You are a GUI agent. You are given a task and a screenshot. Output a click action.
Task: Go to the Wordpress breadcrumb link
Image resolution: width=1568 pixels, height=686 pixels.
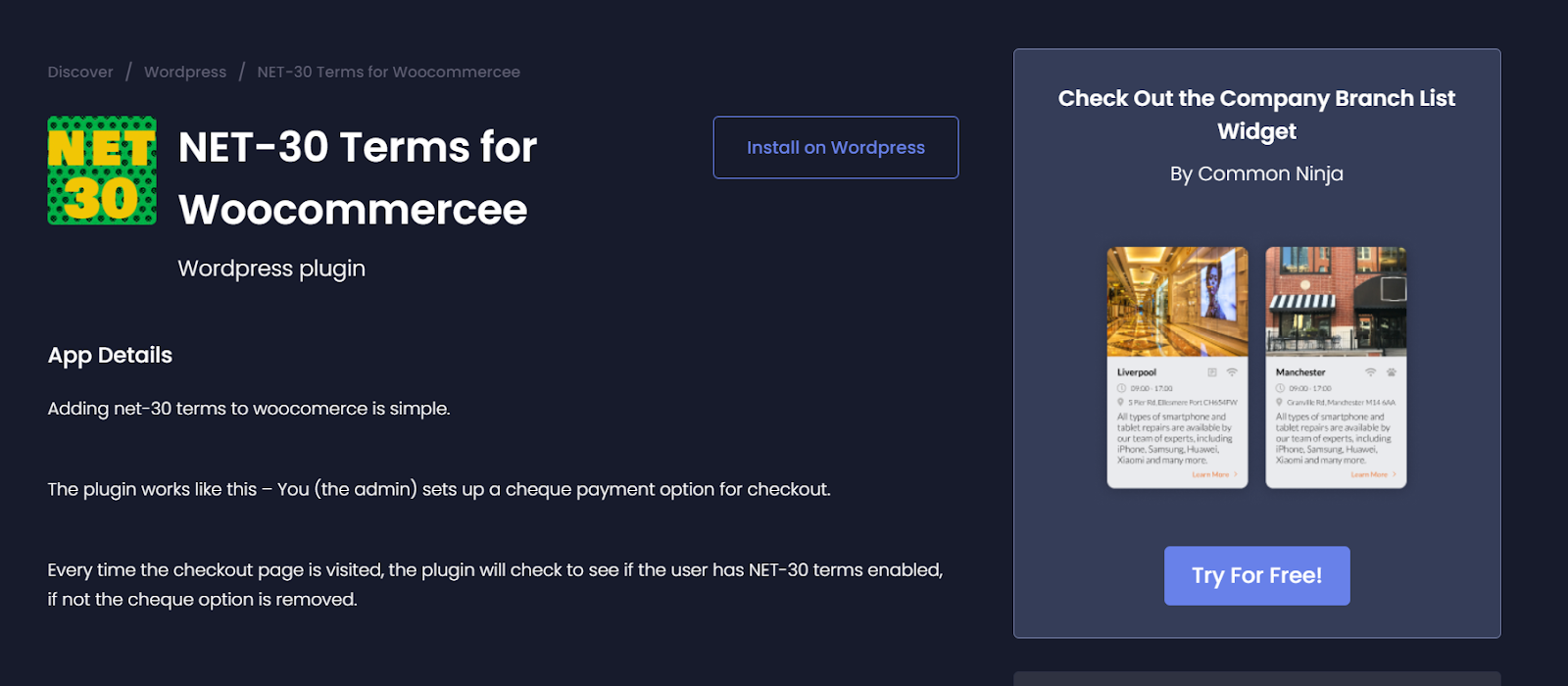click(185, 73)
